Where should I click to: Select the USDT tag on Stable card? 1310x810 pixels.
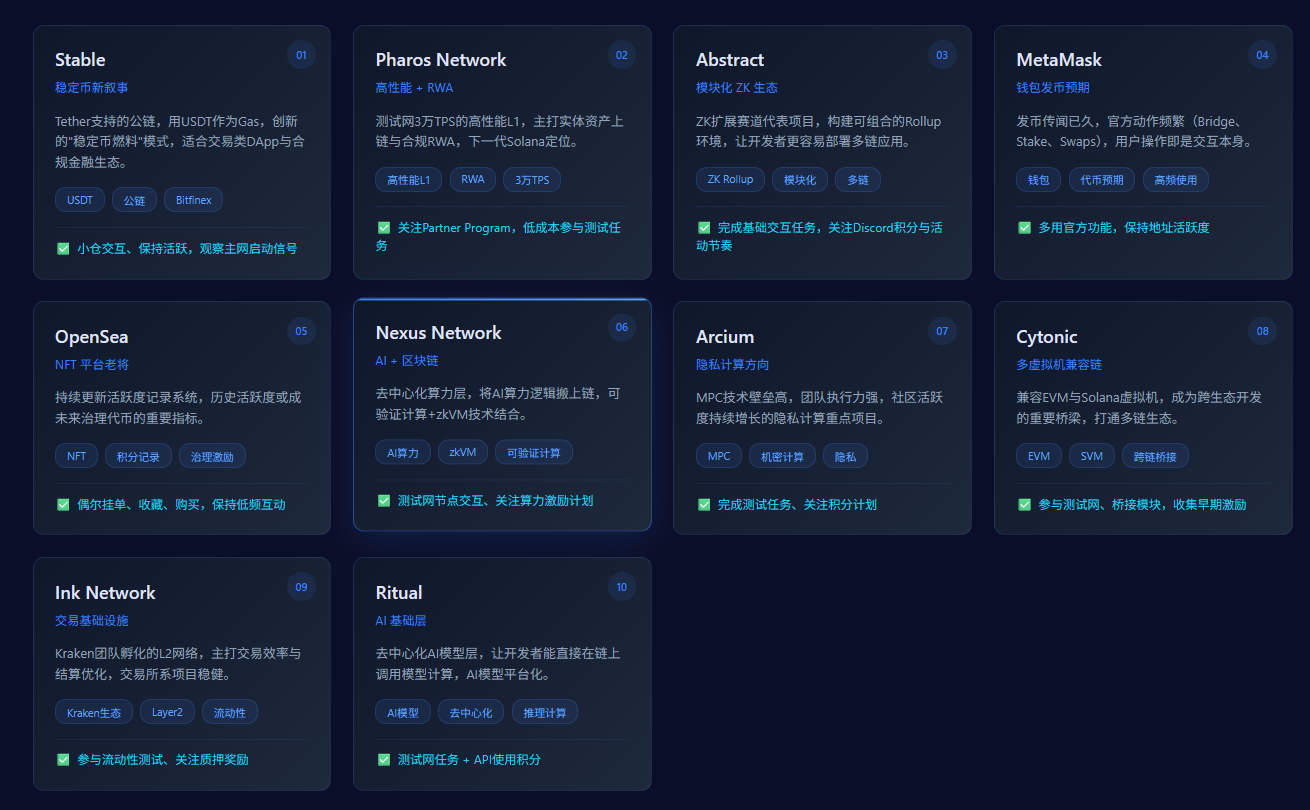click(x=80, y=200)
